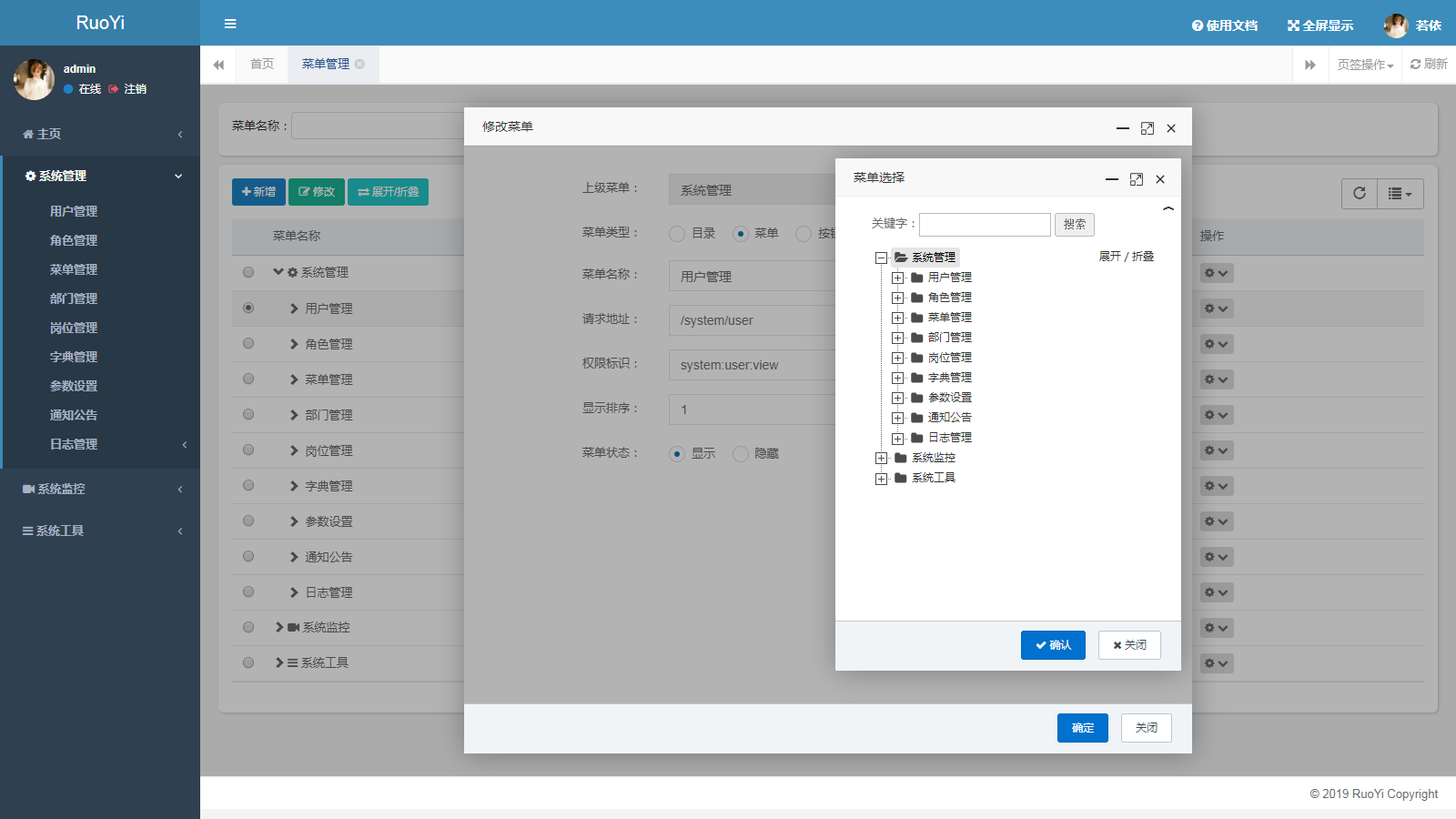Select the radio button for 系统监控 row
Image resolution: width=1456 pixels, height=819 pixels.
[248, 627]
